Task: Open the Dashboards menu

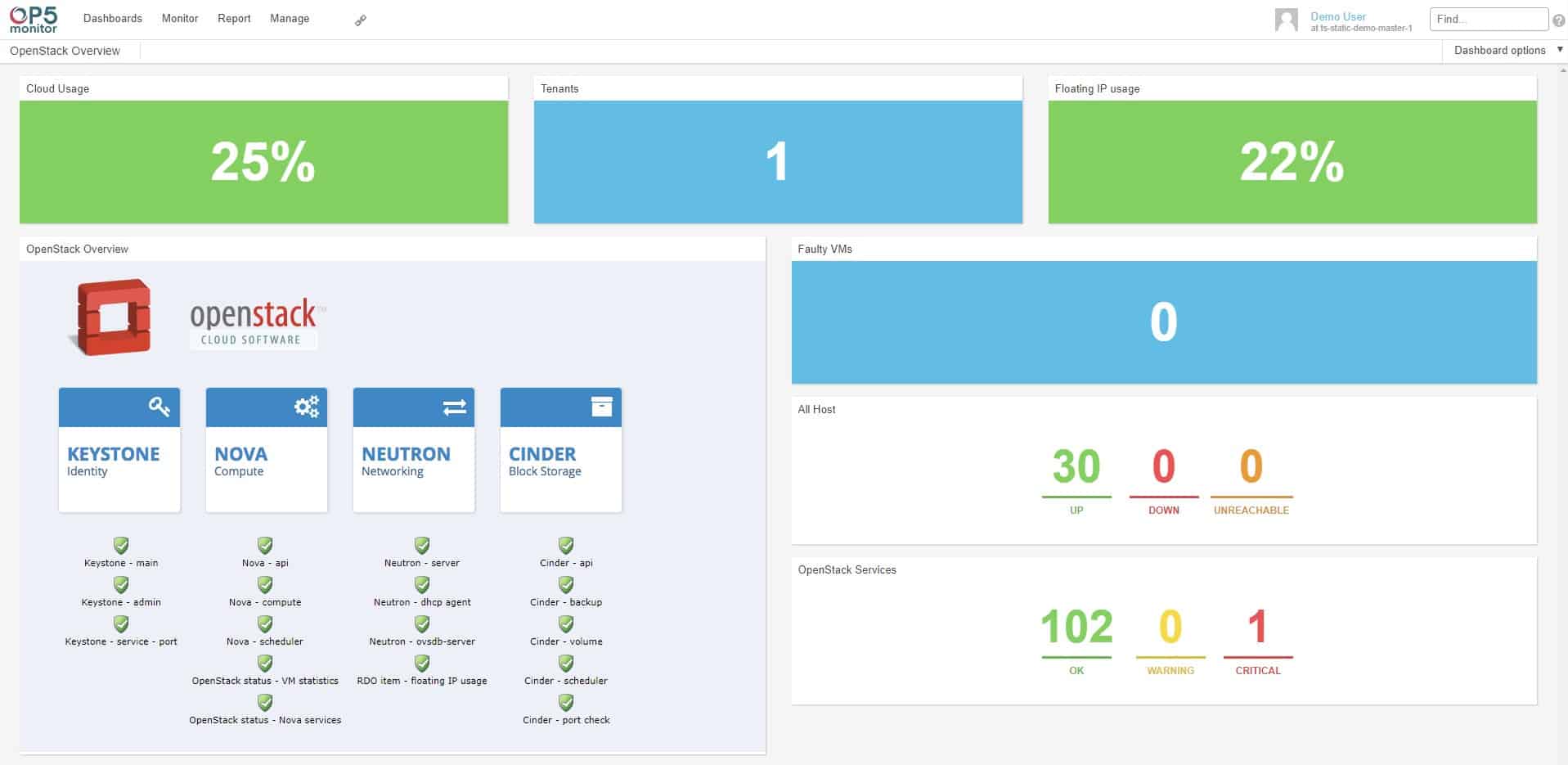Action: point(113,18)
